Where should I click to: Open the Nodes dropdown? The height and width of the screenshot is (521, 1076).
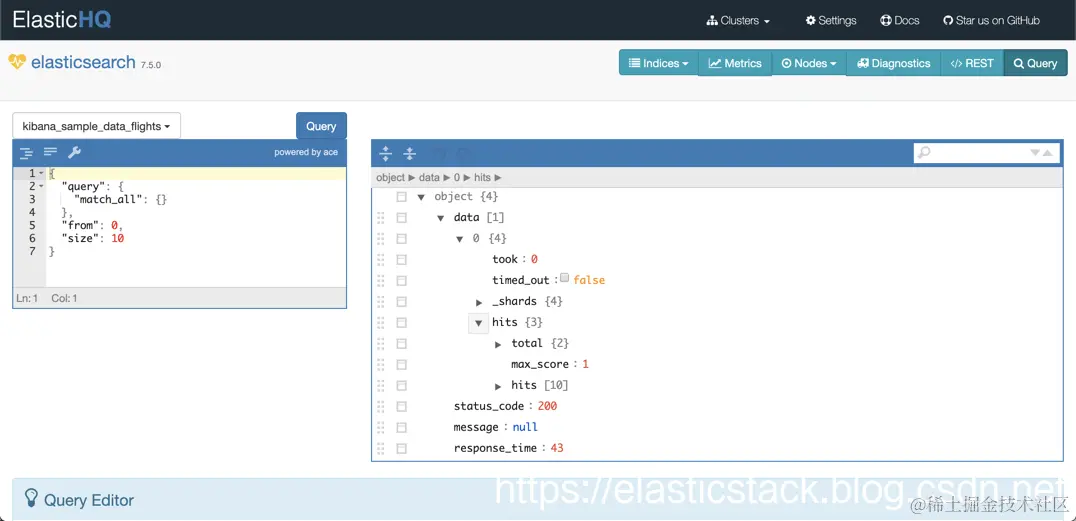click(x=809, y=63)
